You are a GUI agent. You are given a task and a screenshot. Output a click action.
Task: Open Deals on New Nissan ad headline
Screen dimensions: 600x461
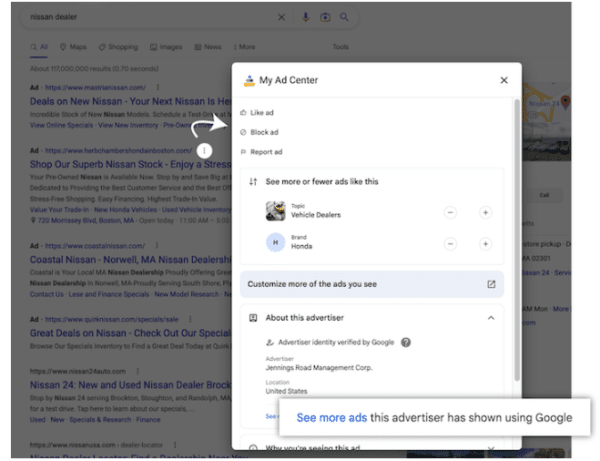click(x=130, y=101)
